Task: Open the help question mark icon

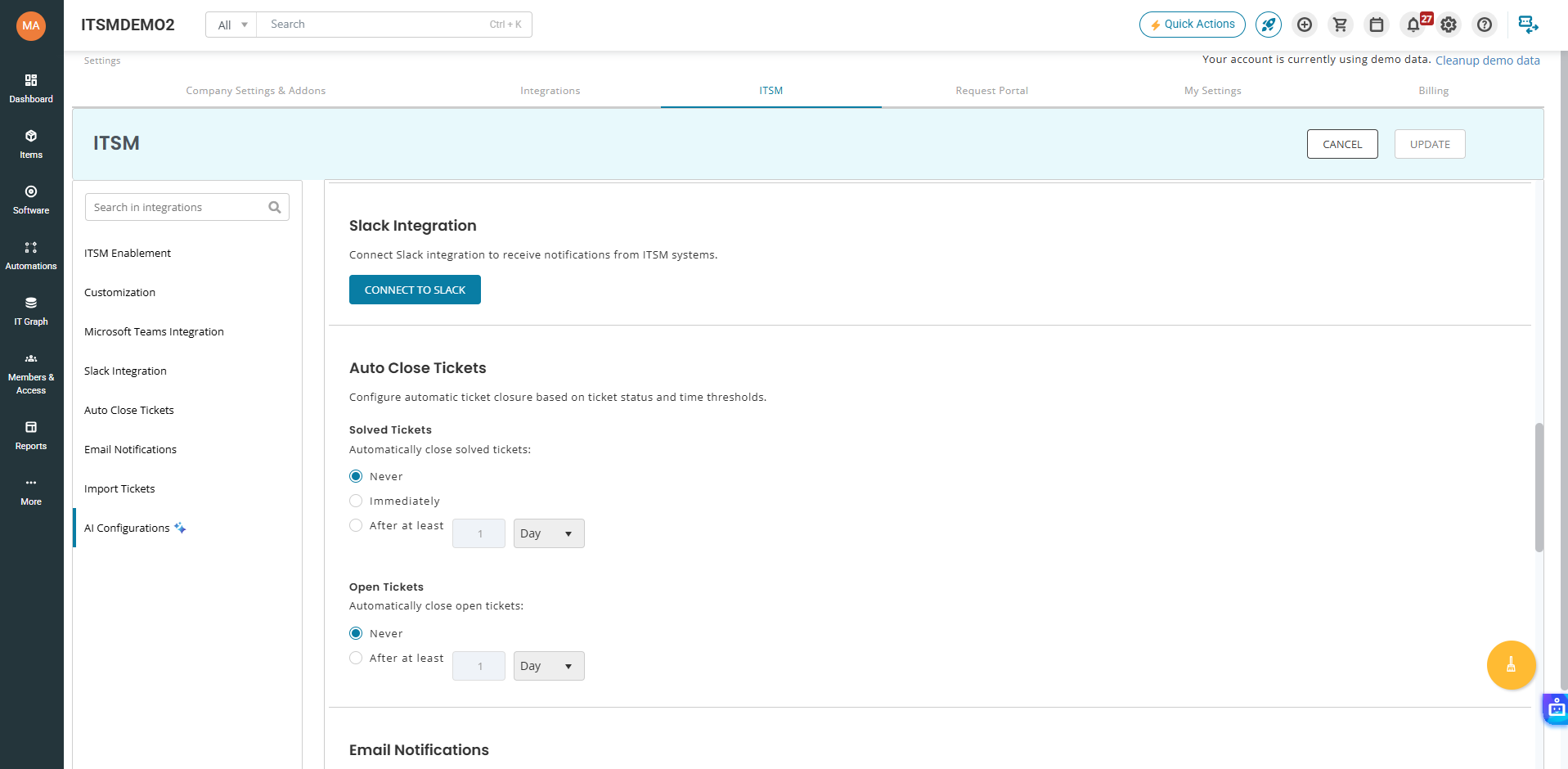Action: pyautogui.click(x=1485, y=25)
